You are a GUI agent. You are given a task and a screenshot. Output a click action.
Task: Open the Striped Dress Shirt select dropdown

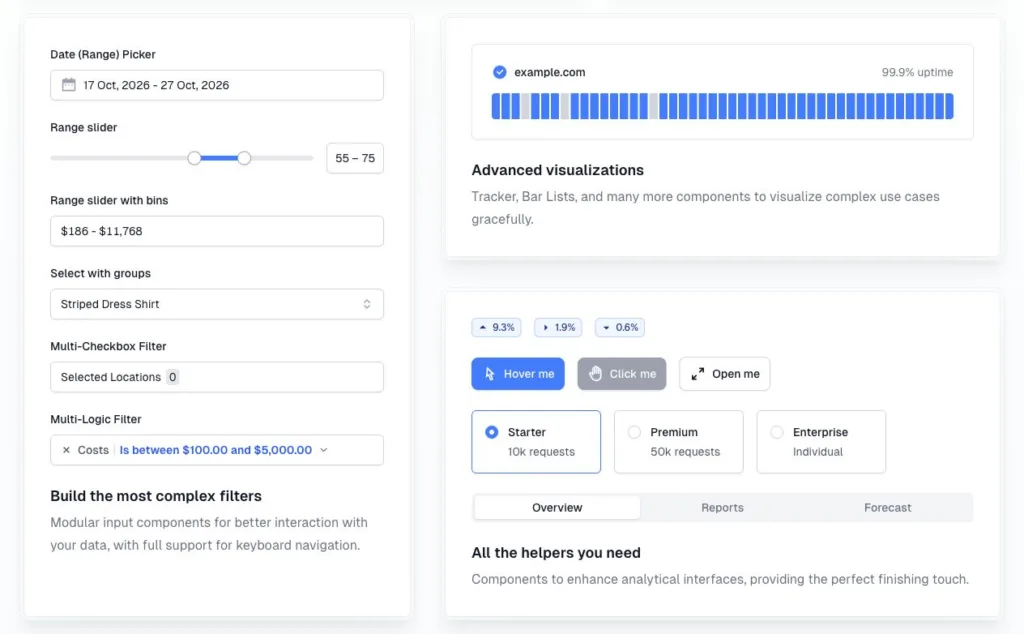(217, 304)
